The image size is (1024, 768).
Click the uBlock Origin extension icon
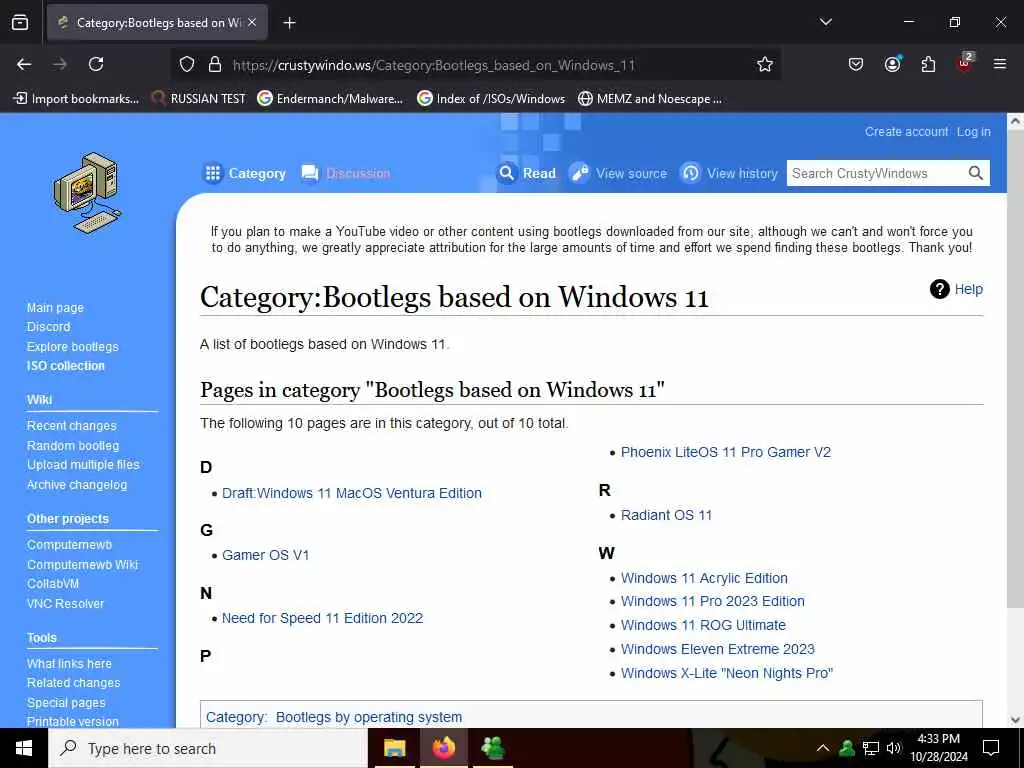[x=965, y=63]
